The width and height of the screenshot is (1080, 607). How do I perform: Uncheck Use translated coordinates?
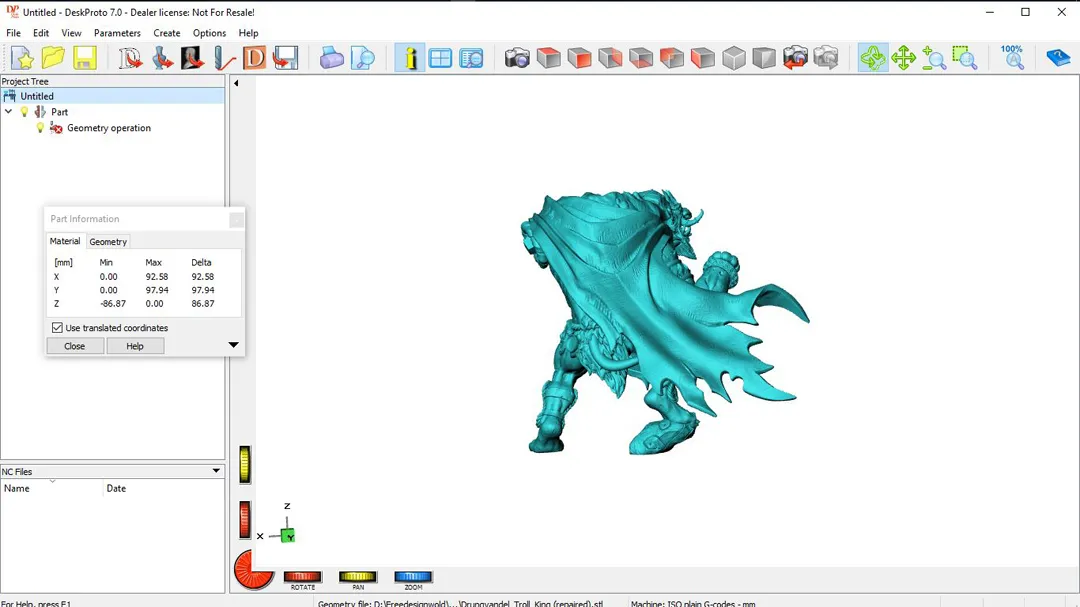click(x=57, y=328)
